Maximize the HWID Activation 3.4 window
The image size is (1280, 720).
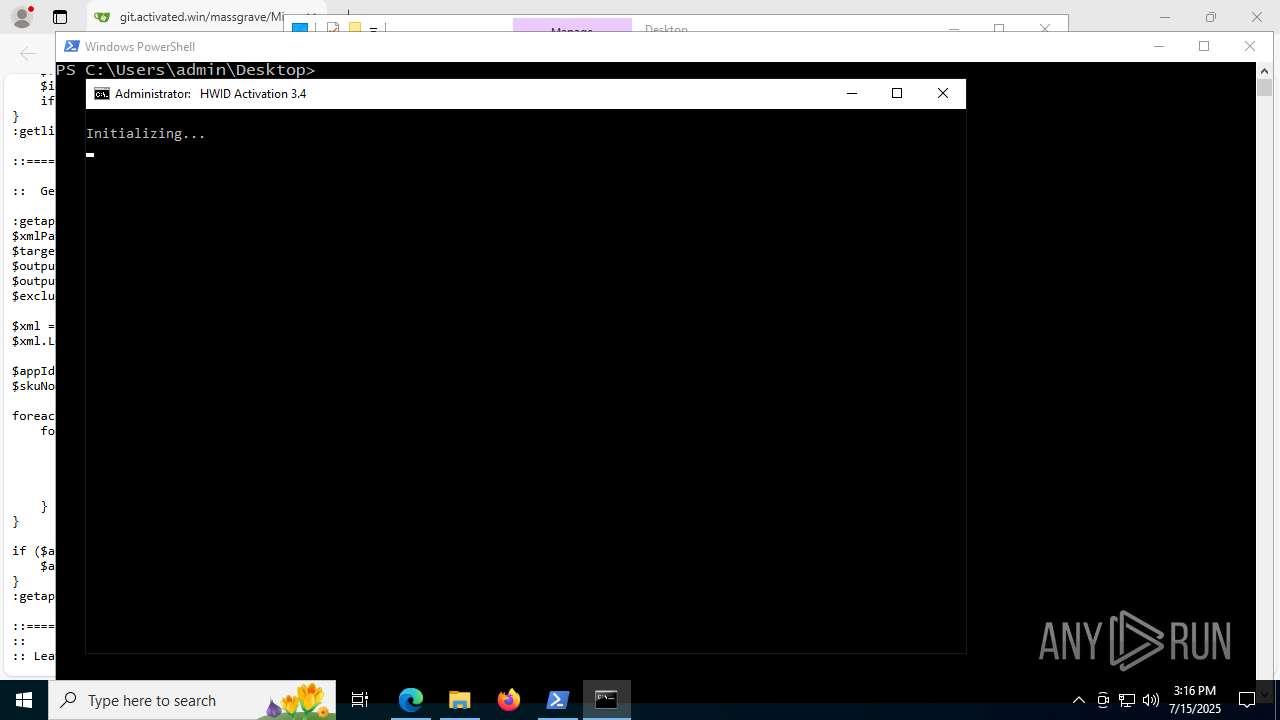pos(897,93)
